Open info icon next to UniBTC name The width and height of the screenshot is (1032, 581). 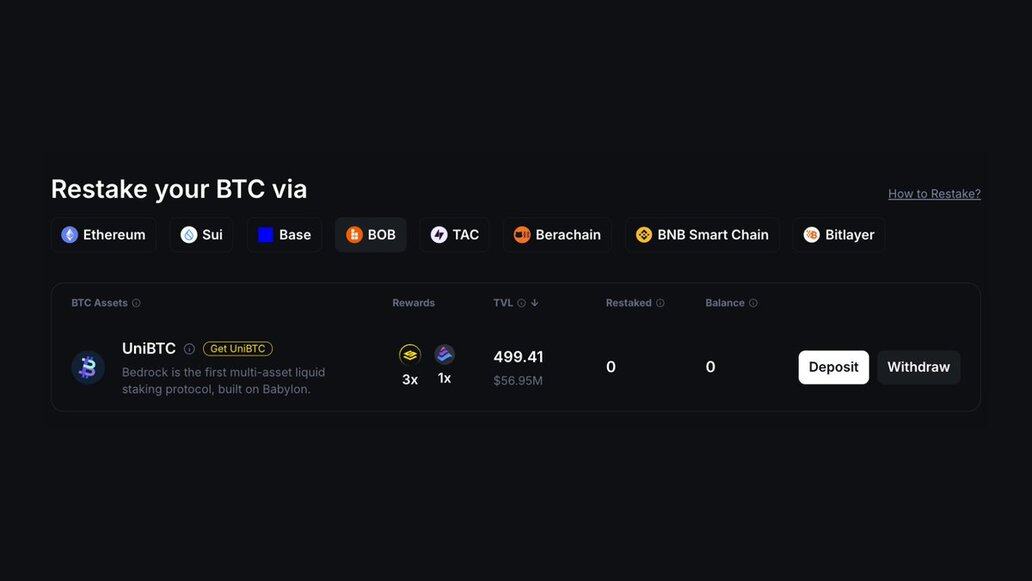point(189,349)
